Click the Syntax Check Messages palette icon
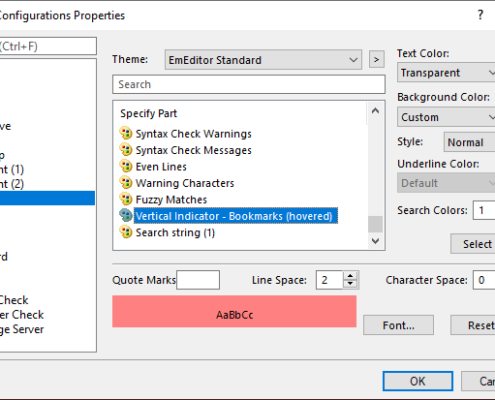Screen dimensions: 495x400 click(126, 150)
